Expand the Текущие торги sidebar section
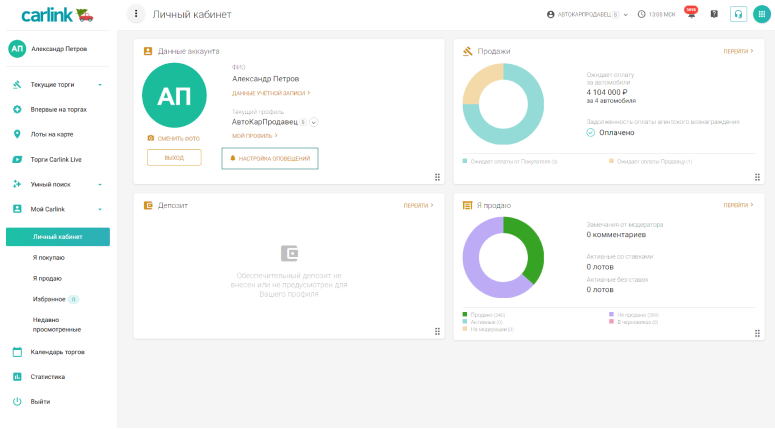Screen dimensions: 775x429 coord(99,85)
